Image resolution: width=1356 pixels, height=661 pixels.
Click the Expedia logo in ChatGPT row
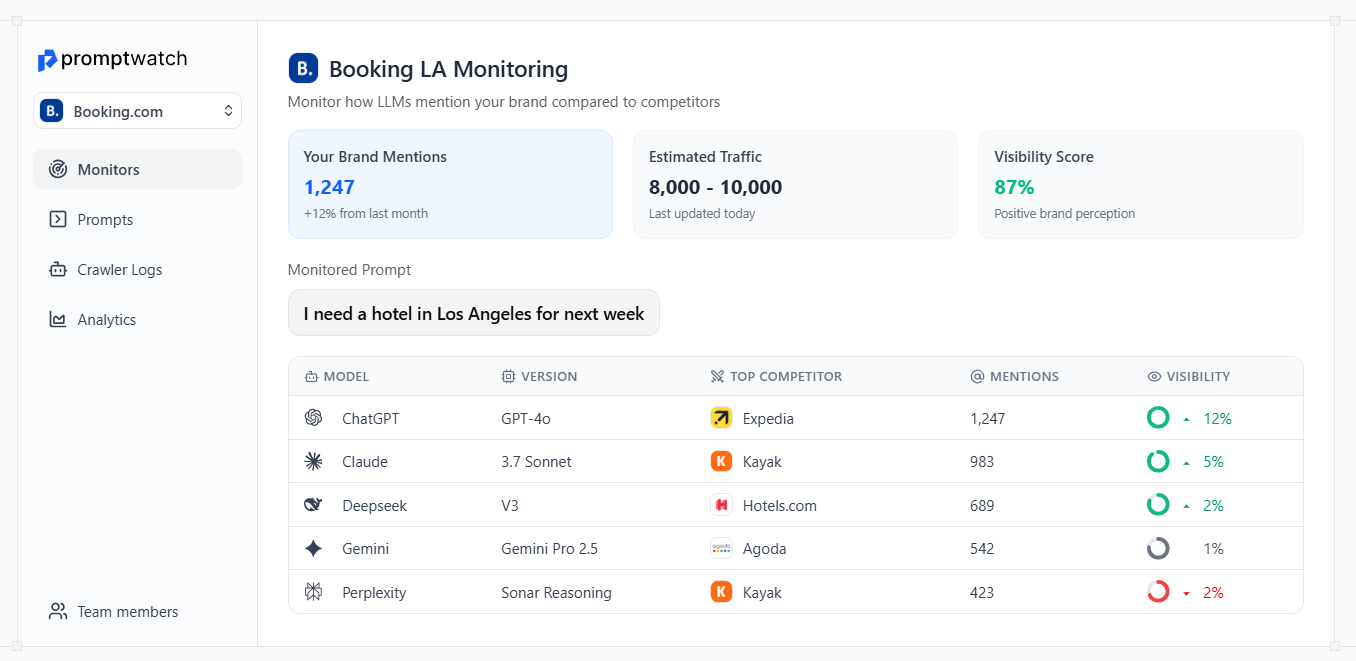[721, 418]
